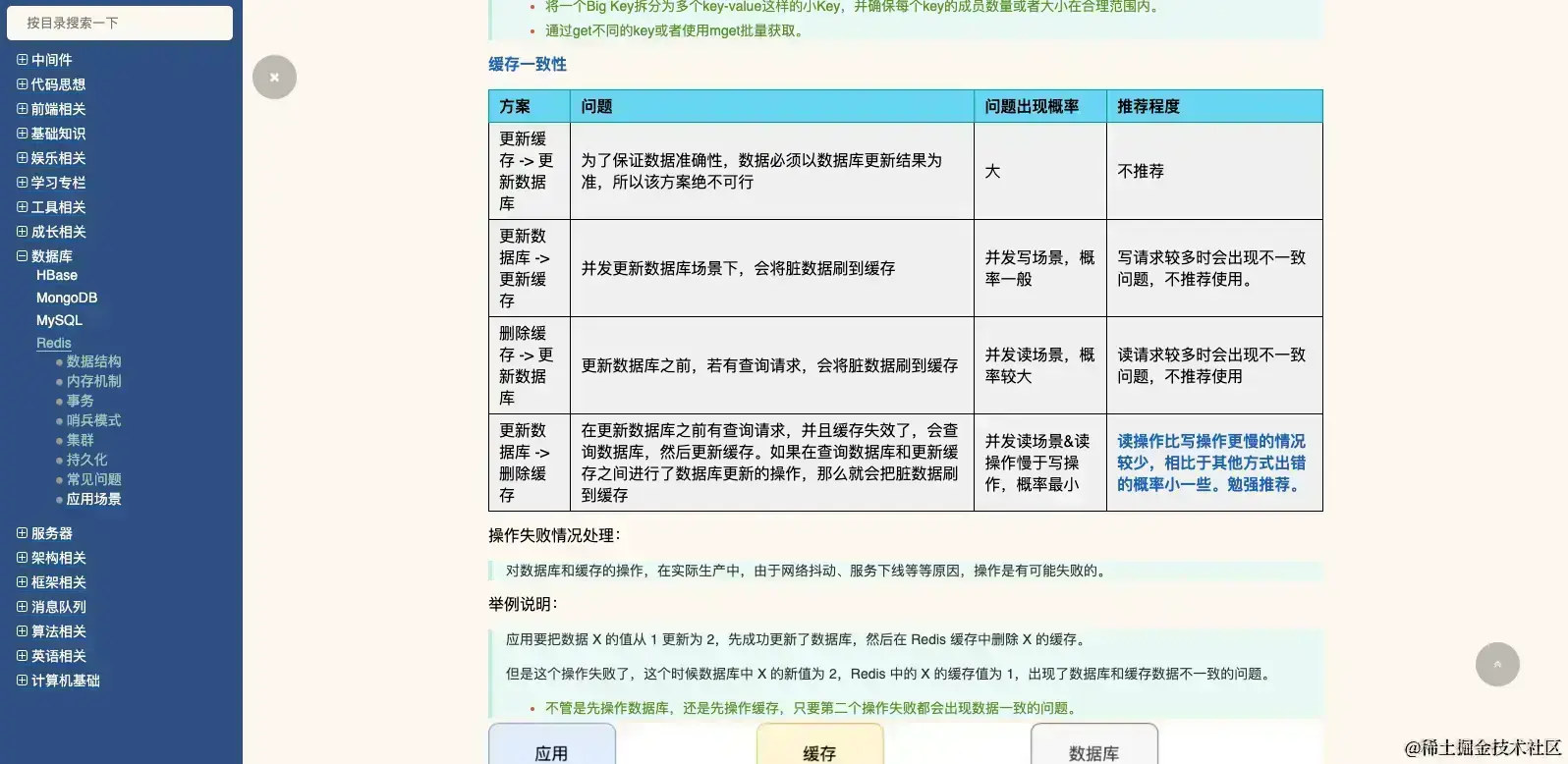
Task: Open the HBase entry under 数据库
Action: coord(57,276)
